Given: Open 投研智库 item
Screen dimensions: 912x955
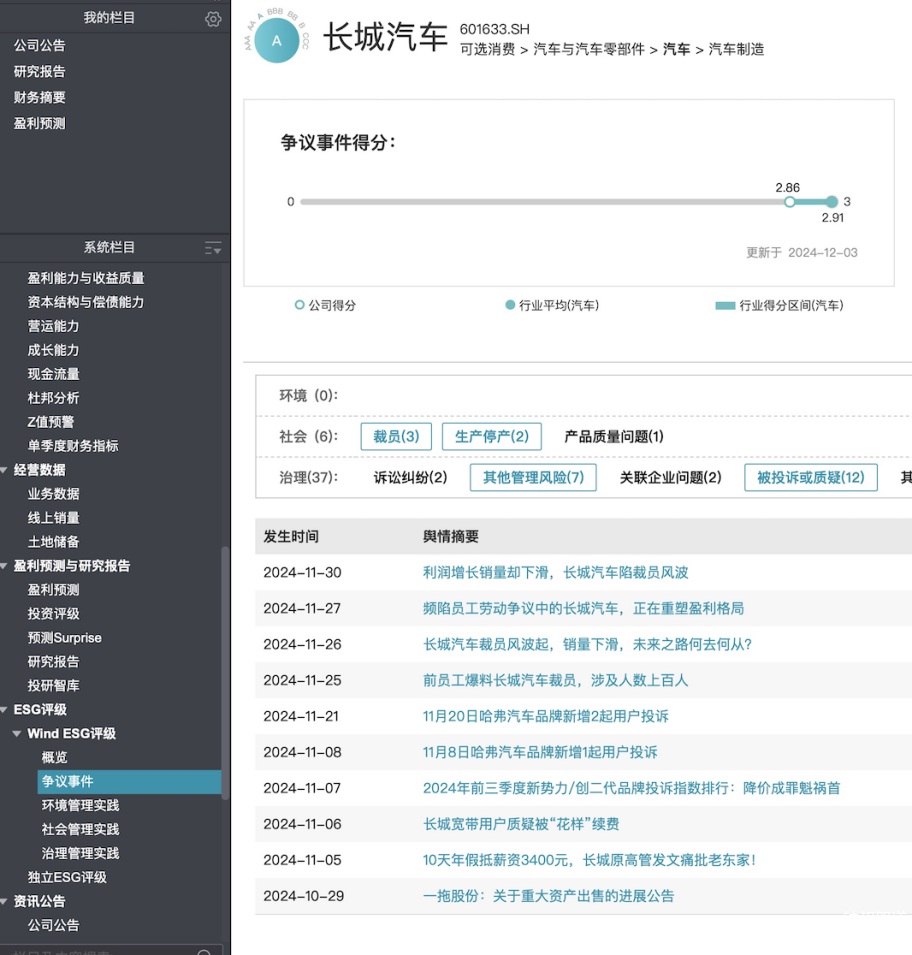Looking at the screenshot, I should coord(54,685).
